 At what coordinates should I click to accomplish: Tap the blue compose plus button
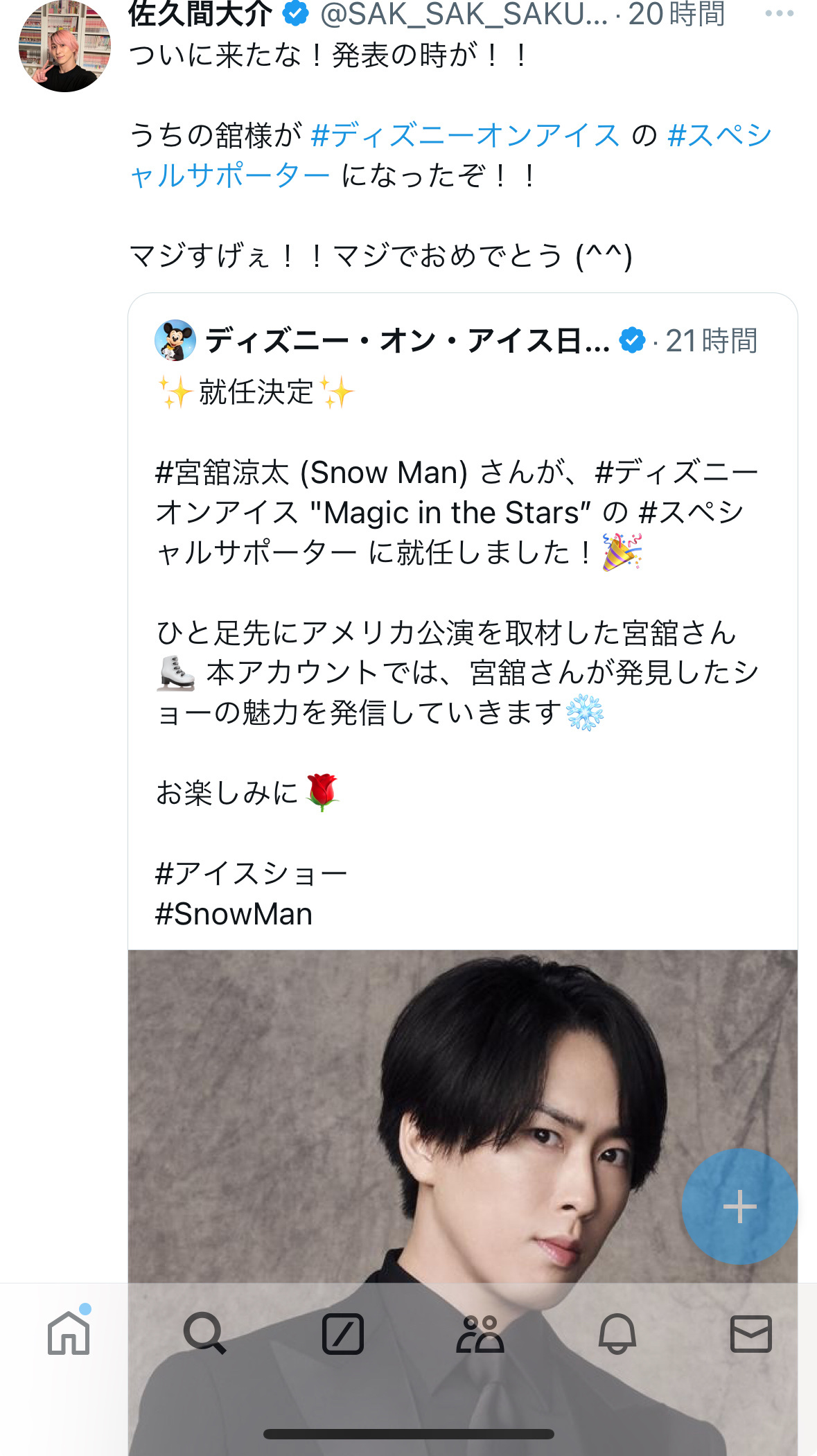pos(739,1207)
